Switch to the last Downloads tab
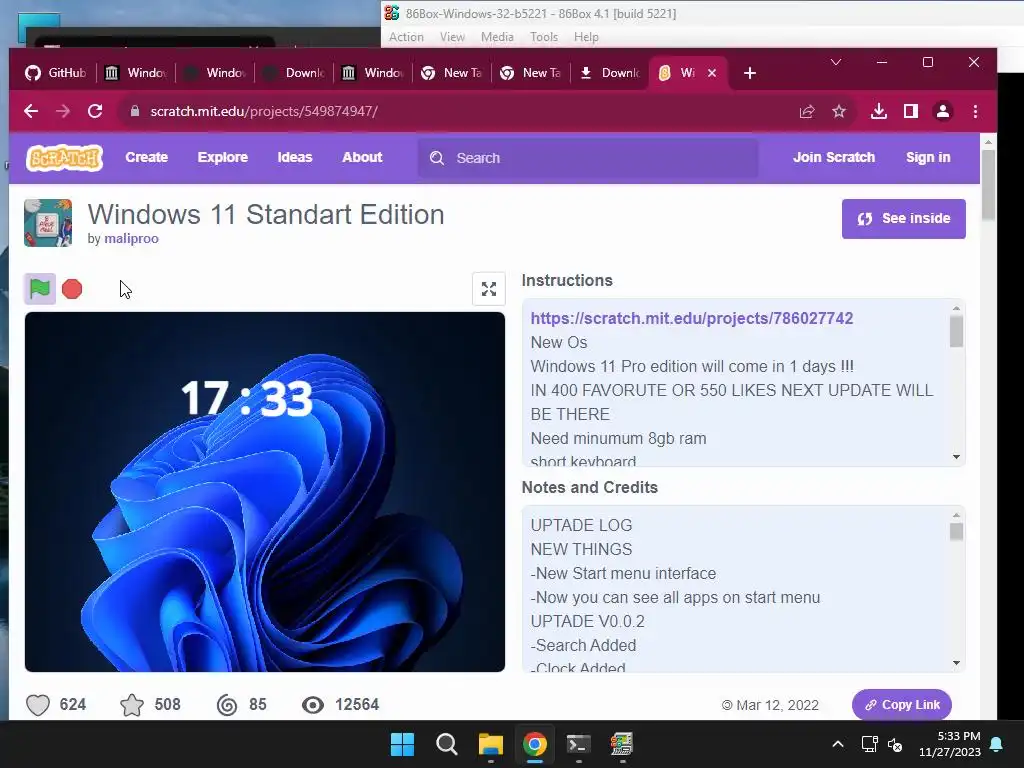This screenshot has height=768, width=1024. [609, 73]
